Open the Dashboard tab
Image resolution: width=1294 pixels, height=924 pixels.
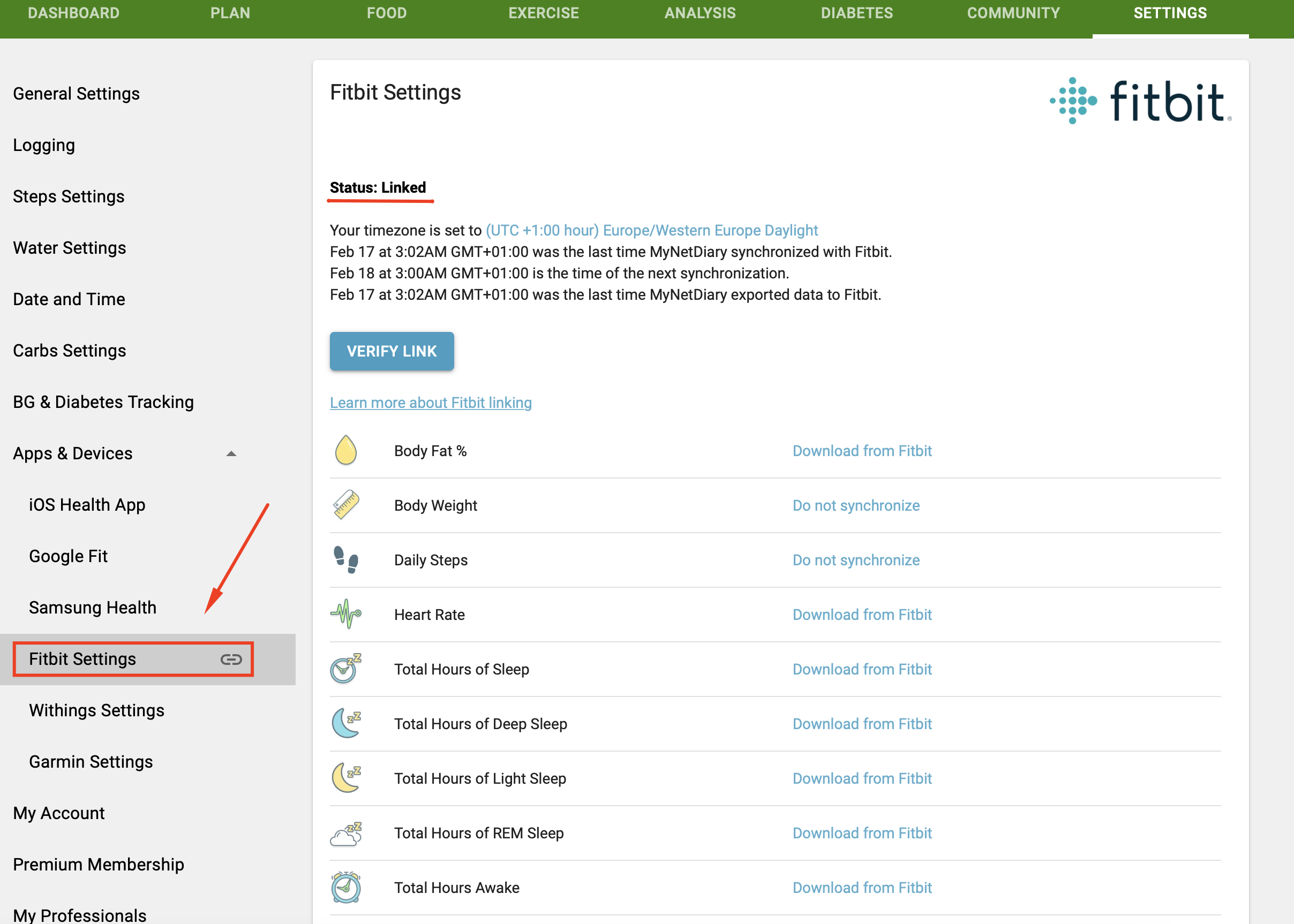(73, 13)
